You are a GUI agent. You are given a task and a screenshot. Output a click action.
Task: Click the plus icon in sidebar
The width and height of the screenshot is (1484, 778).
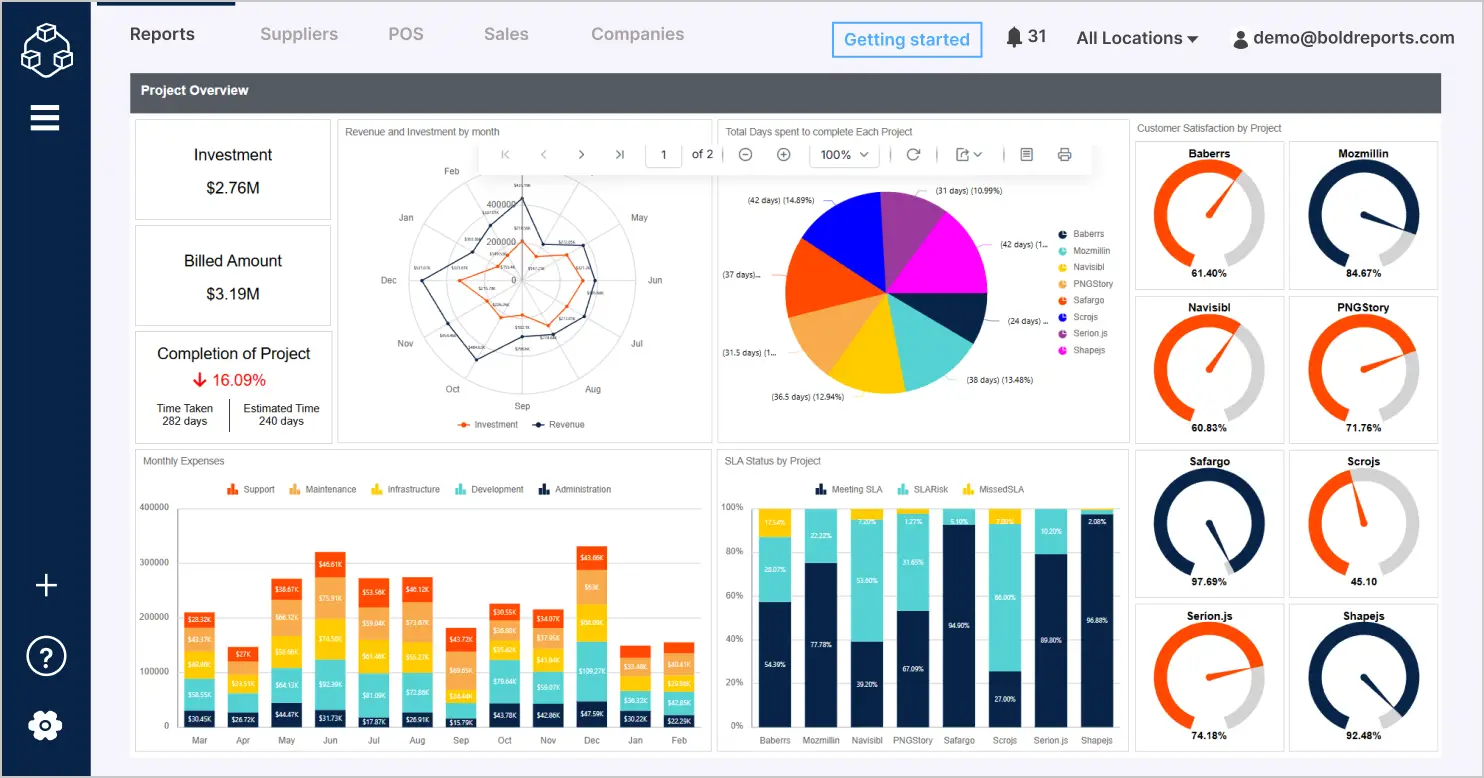46,586
